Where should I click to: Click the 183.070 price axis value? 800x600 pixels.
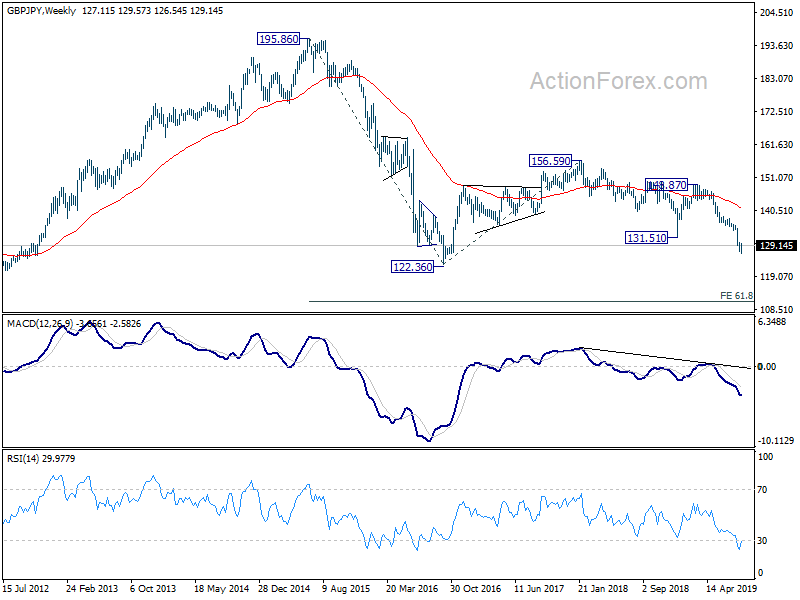tap(776, 78)
